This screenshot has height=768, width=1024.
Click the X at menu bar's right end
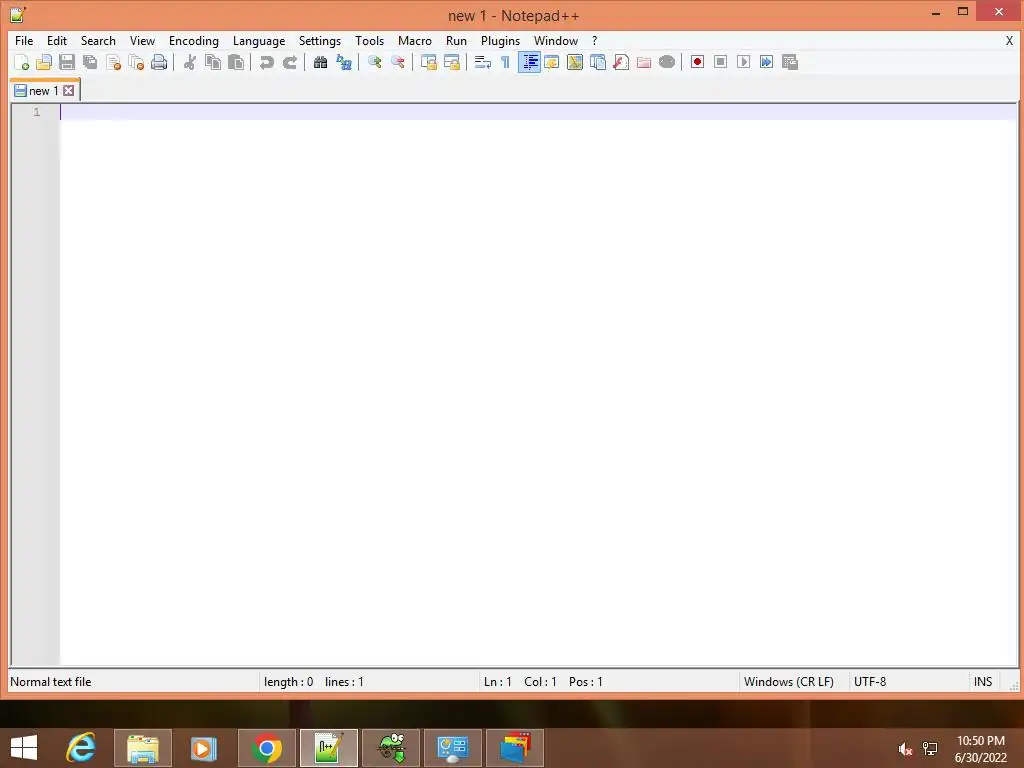[x=1010, y=40]
